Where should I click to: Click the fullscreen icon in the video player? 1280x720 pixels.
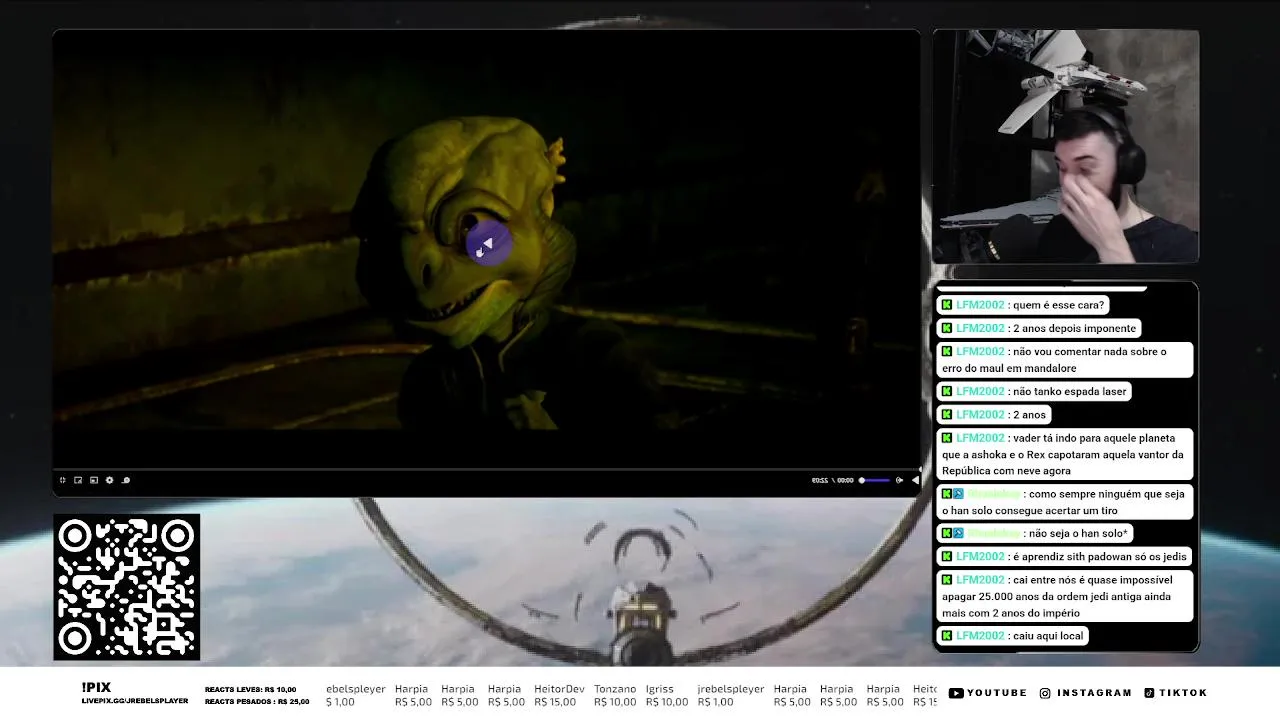tap(63, 480)
